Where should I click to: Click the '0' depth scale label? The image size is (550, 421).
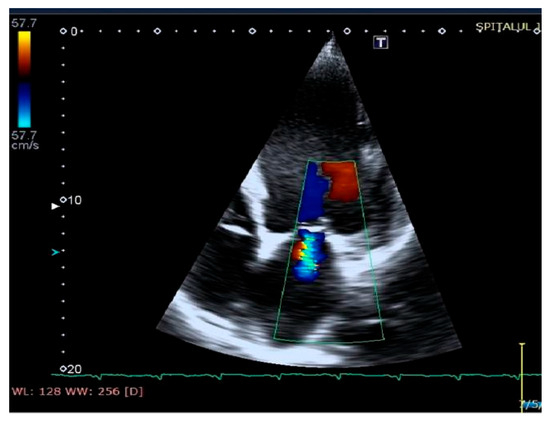tap(74, 32)
